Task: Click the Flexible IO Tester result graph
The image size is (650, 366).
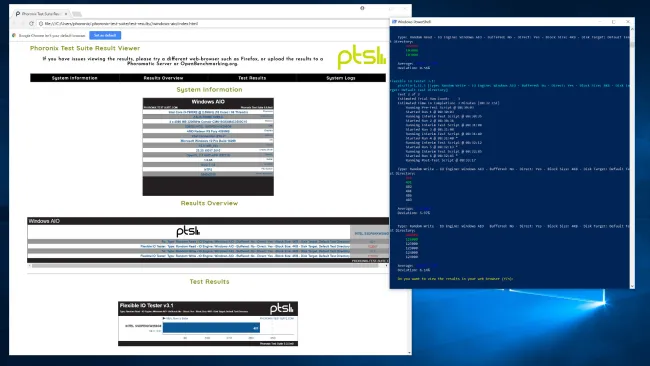Action: 208,324
